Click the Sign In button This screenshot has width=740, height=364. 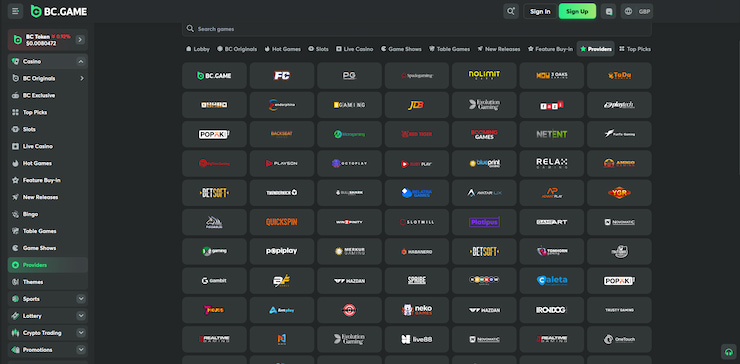point(540,11)
